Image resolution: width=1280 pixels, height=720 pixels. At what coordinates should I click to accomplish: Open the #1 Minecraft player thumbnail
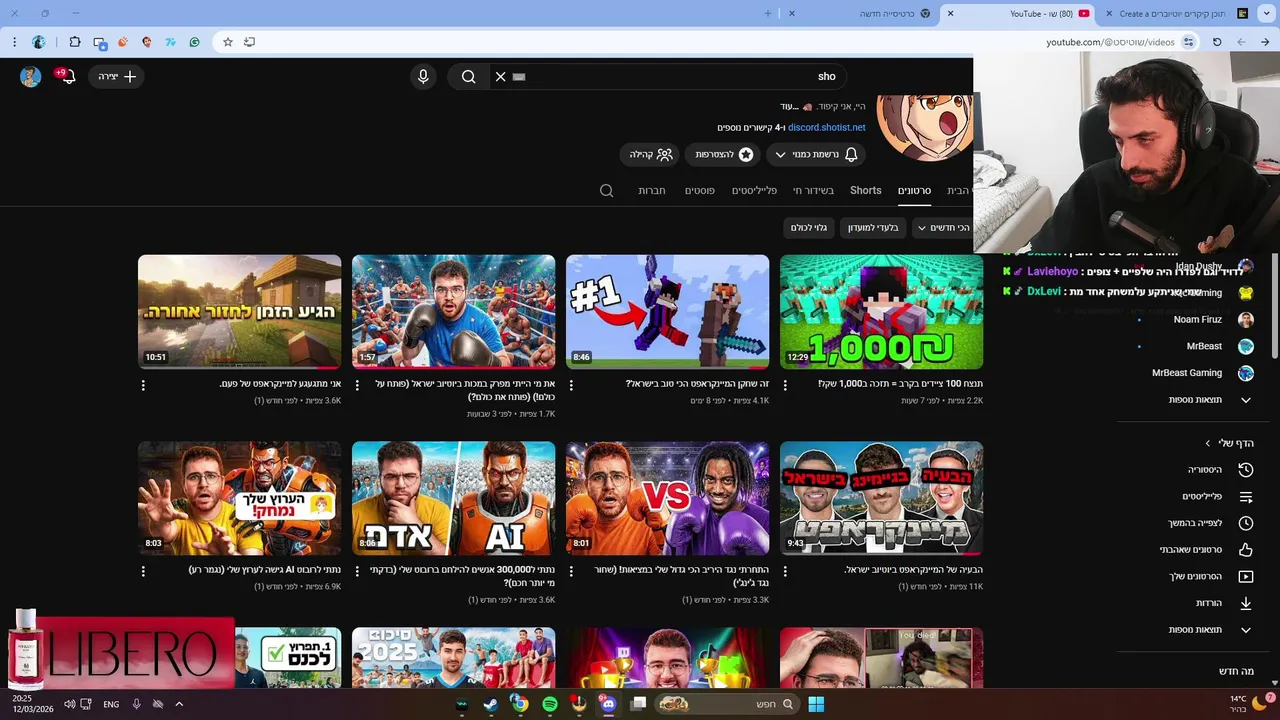tap(667, 312)
